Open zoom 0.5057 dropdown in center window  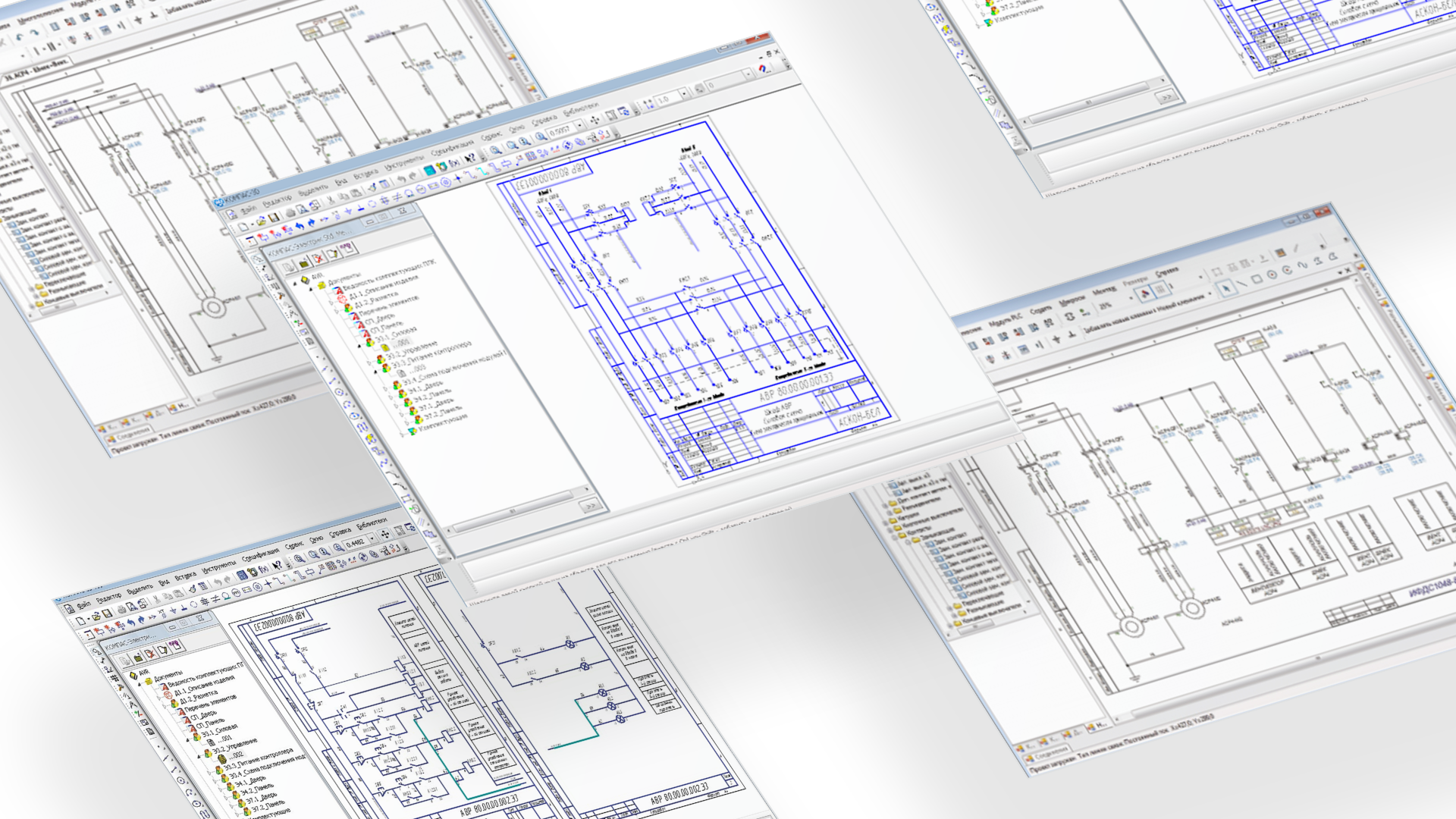coord(580,125)
